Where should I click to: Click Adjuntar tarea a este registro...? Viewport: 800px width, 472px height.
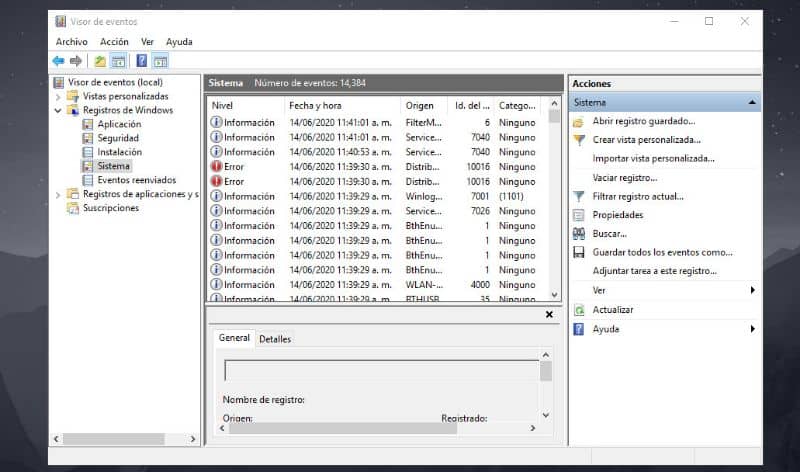(655, 271)
